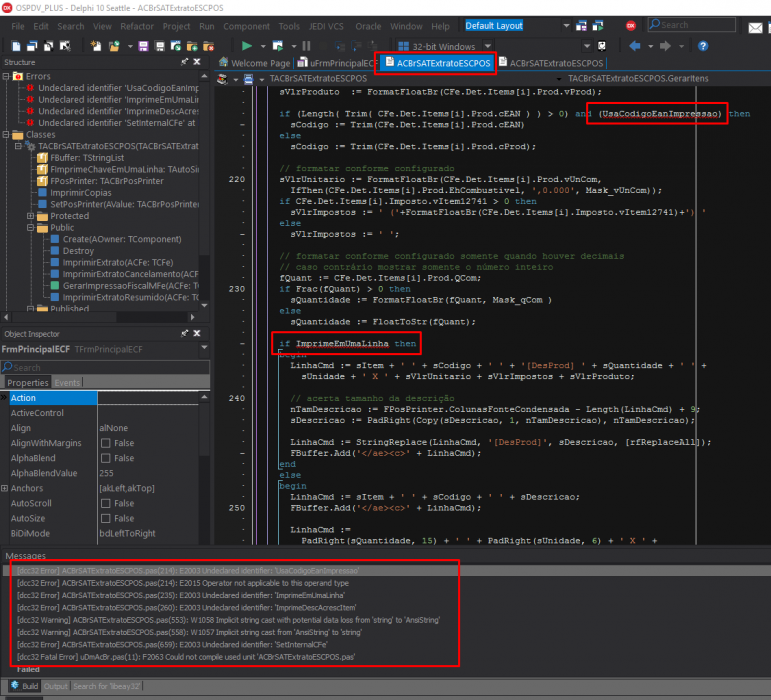771x700 pixels.
Task: Switch to the Events tab in Object Inspector
Action: tap(67, 382)
